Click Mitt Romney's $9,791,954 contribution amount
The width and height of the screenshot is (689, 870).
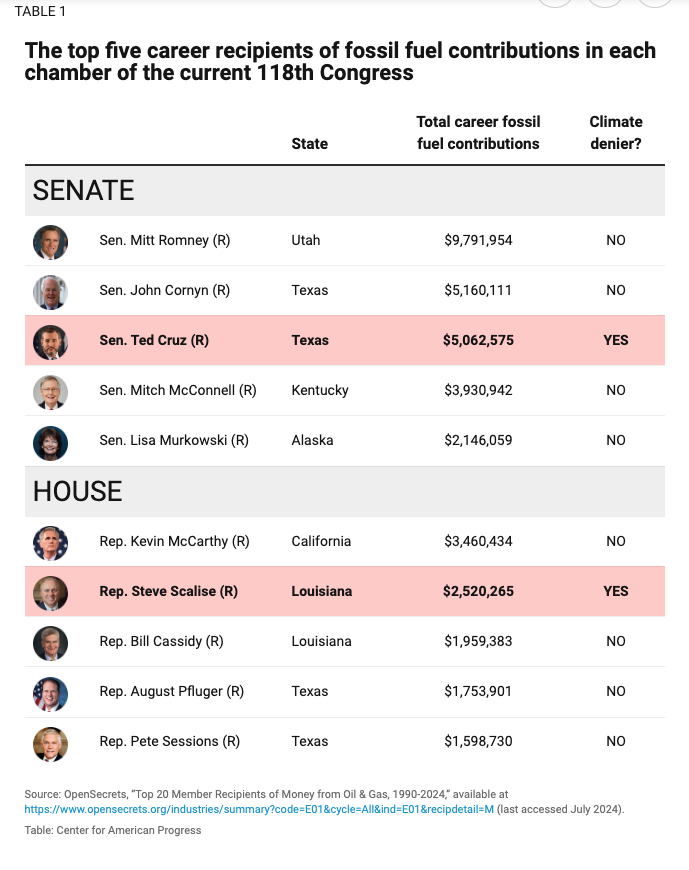[478, 241]
